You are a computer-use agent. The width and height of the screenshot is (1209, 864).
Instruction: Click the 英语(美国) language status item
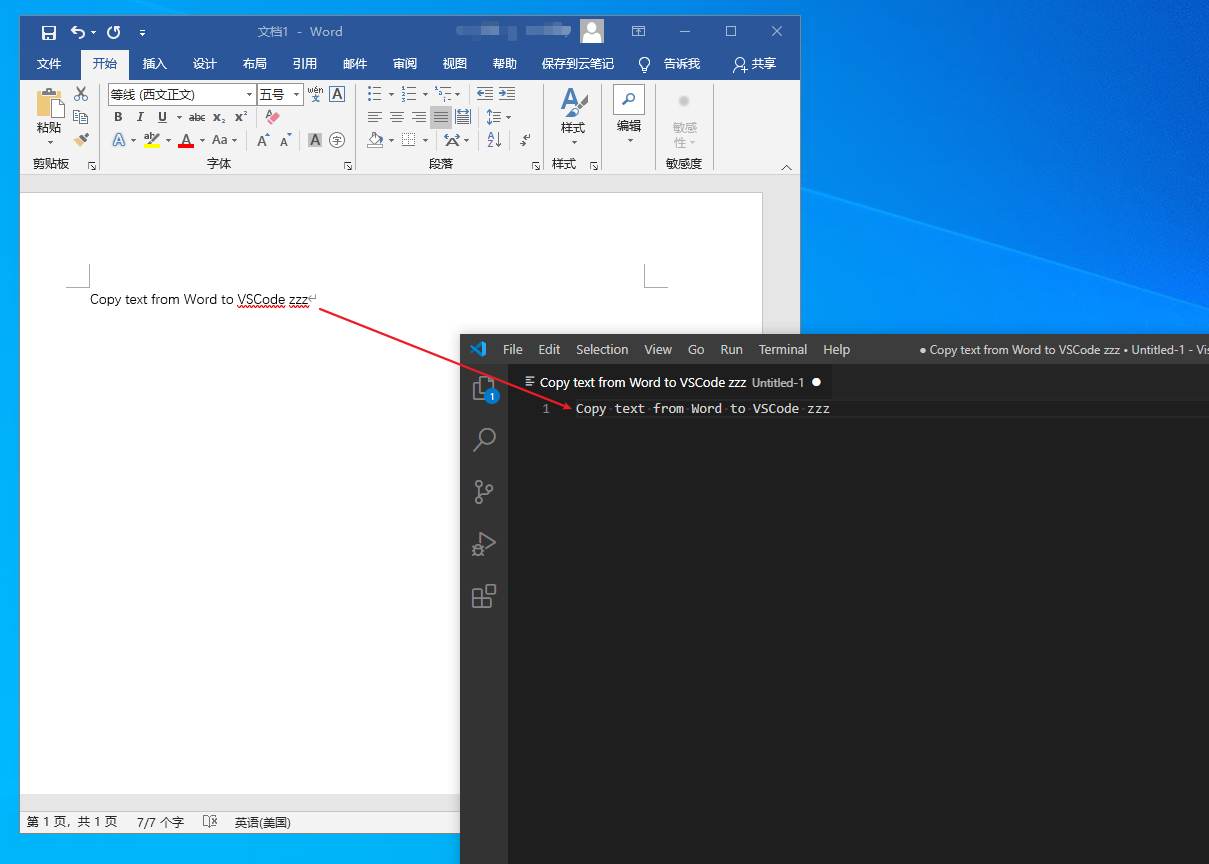263,822
